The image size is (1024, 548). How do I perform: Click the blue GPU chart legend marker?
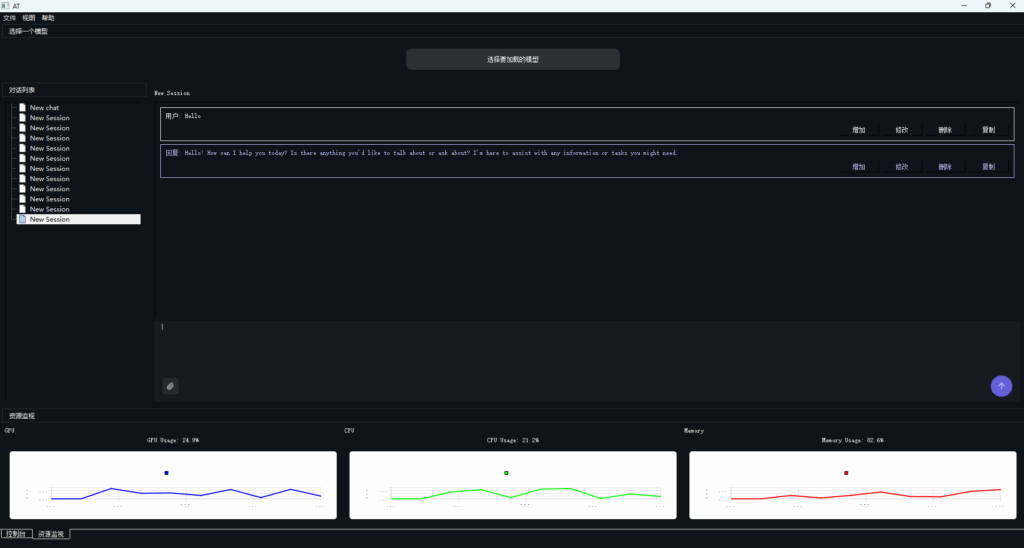tap(167, 473)
